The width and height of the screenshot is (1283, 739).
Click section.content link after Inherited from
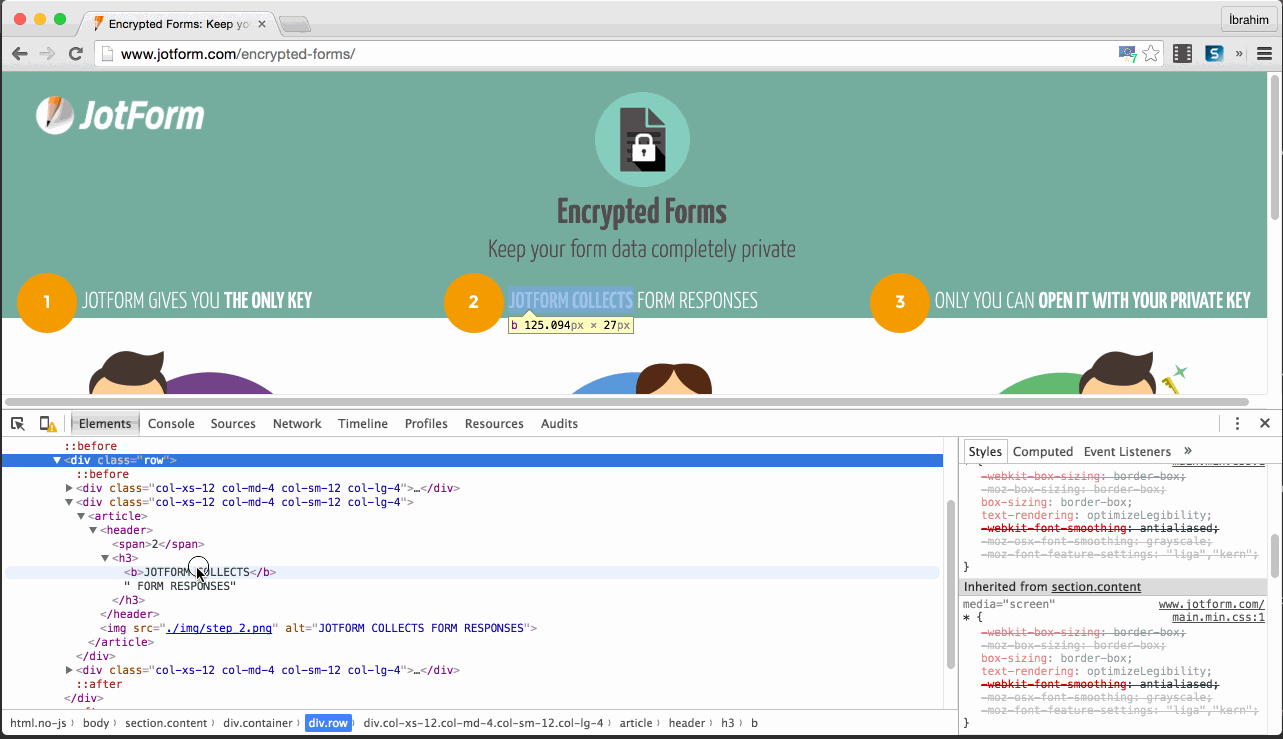[x=1096, y=587]
